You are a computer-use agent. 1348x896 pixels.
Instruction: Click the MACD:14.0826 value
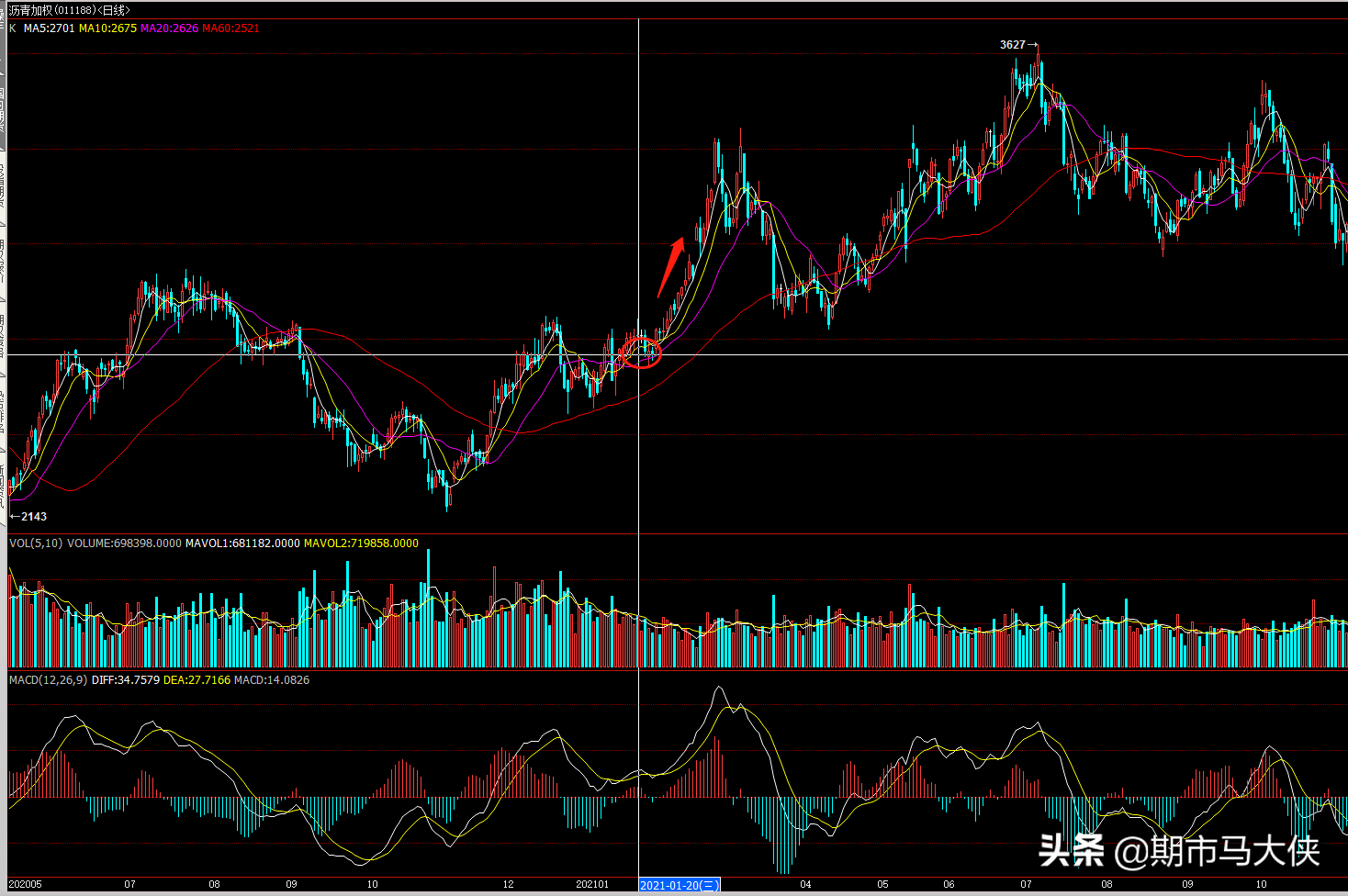point(272,680)
